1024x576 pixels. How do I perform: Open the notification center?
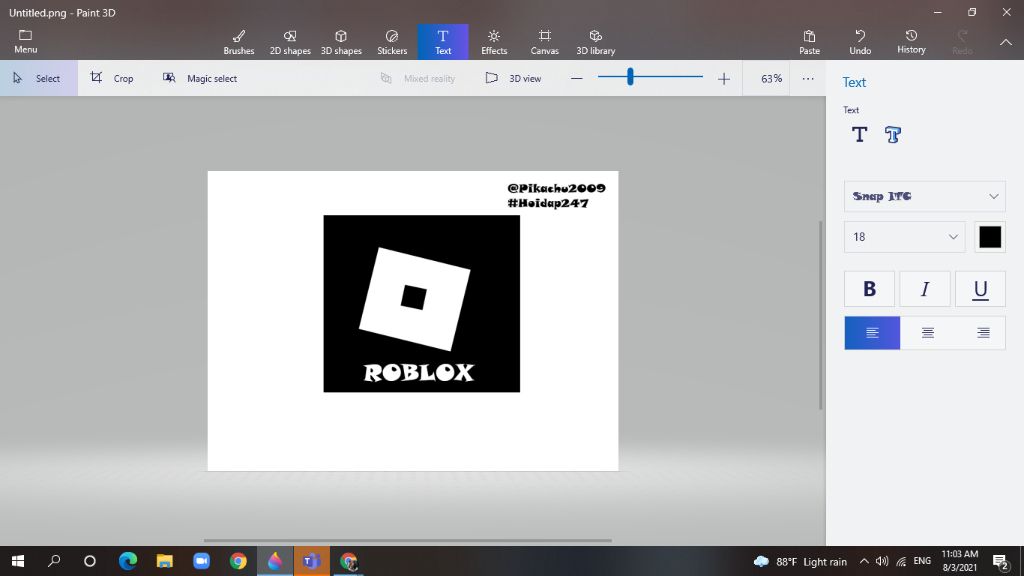[x=1001, y=562]
